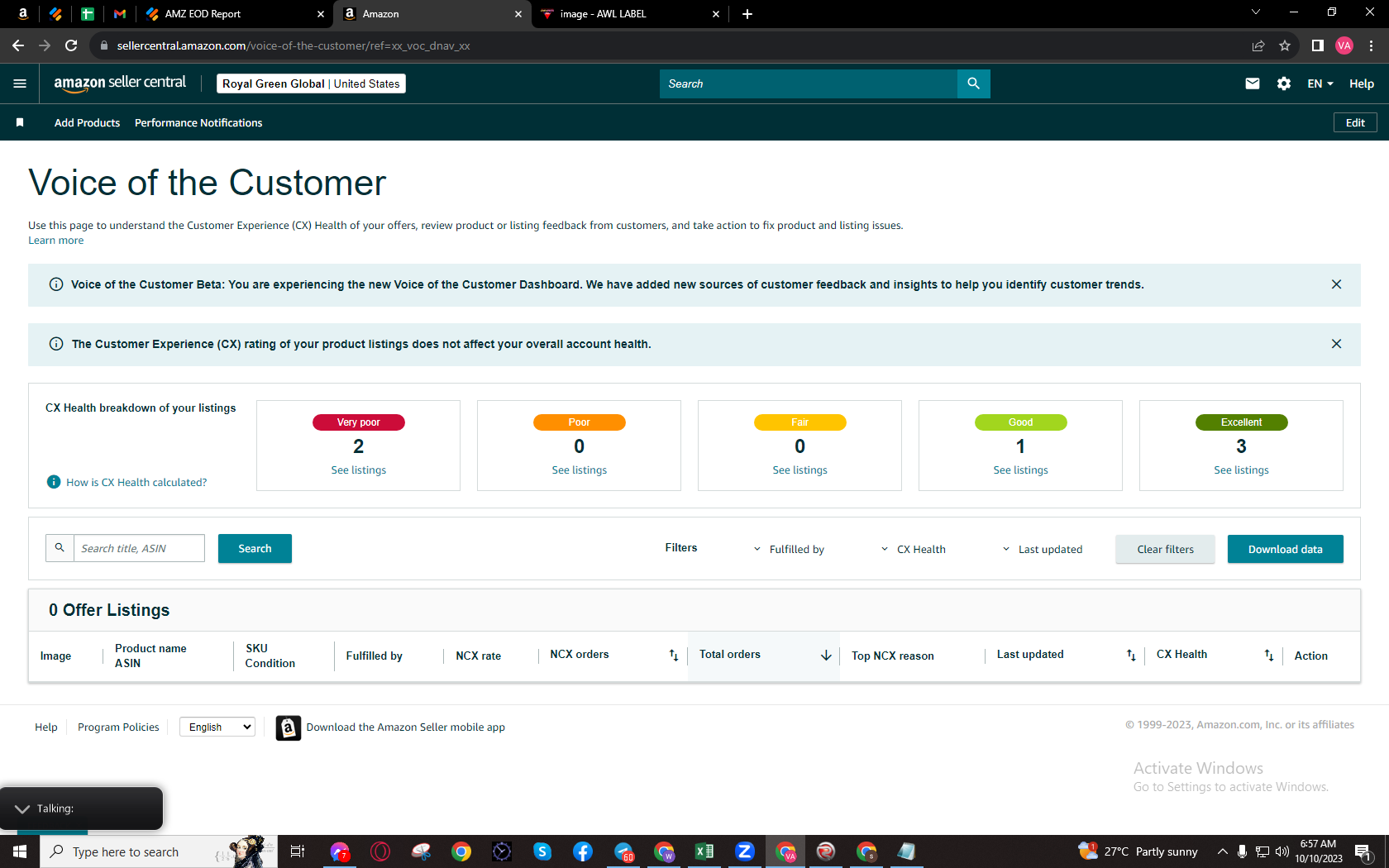Sort by Total orders down arrow

[826, 655]
